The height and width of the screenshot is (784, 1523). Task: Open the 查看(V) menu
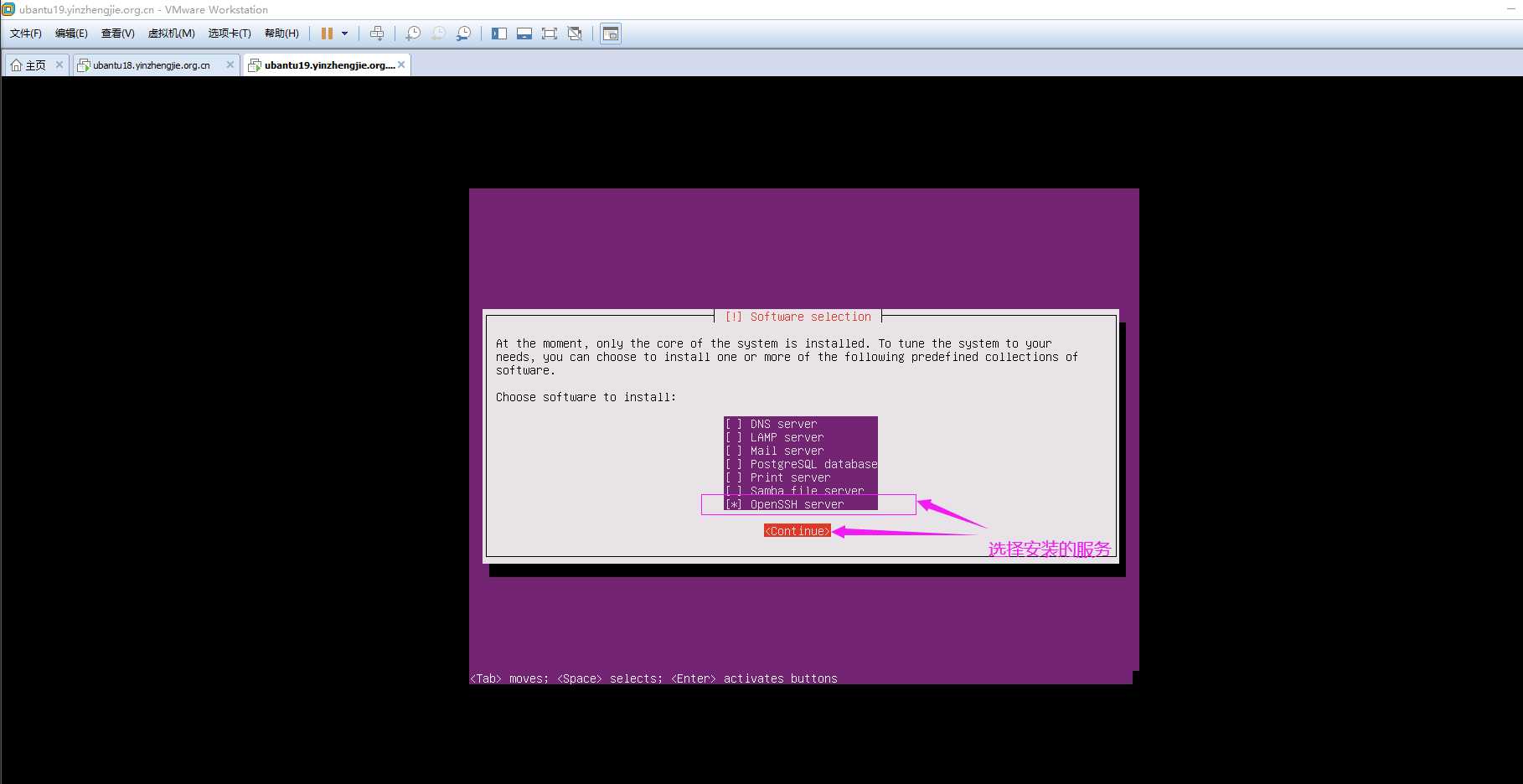pos(117,34)
